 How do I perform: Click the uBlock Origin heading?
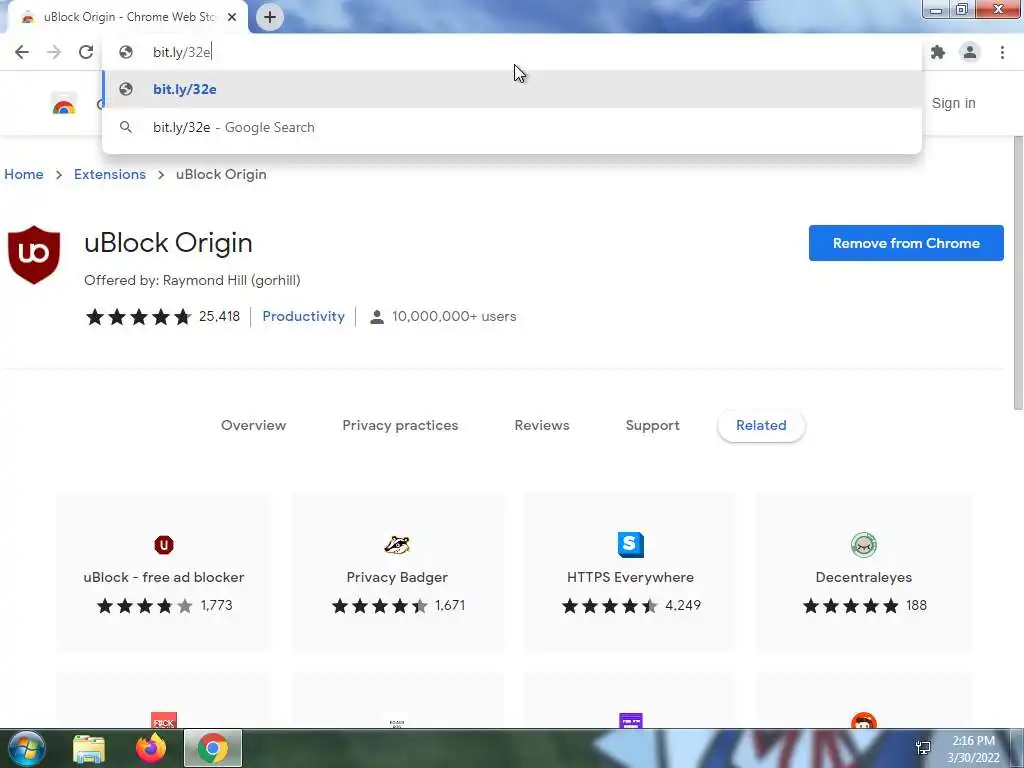pos(168,243)
